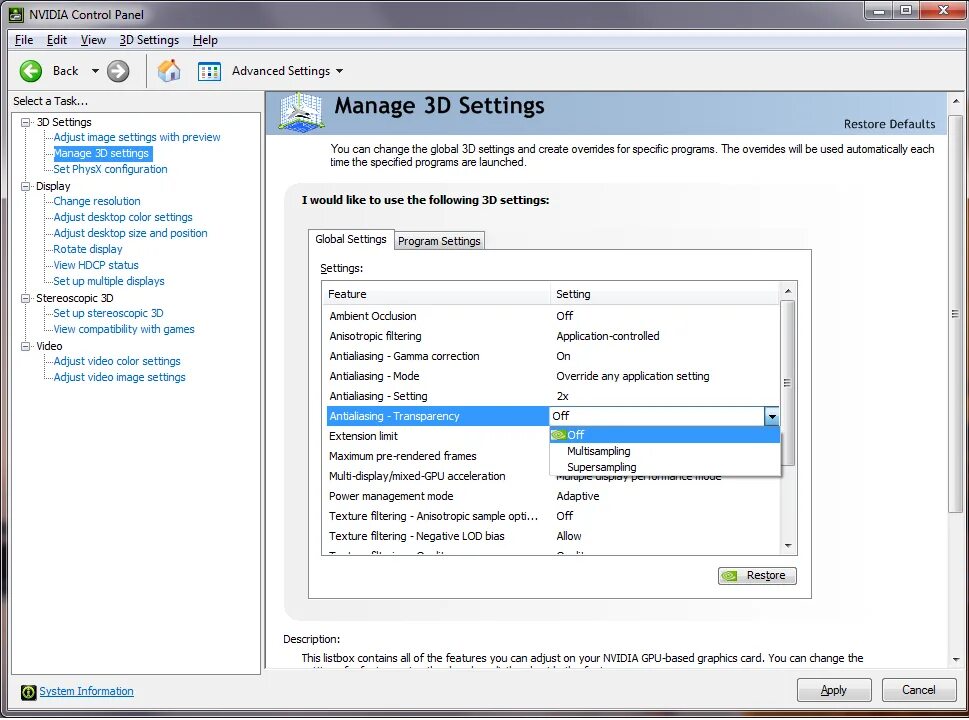Collapse the 3D Settings tree node
The width and height of the screenshot is (969, 720).
coord(25,122)
